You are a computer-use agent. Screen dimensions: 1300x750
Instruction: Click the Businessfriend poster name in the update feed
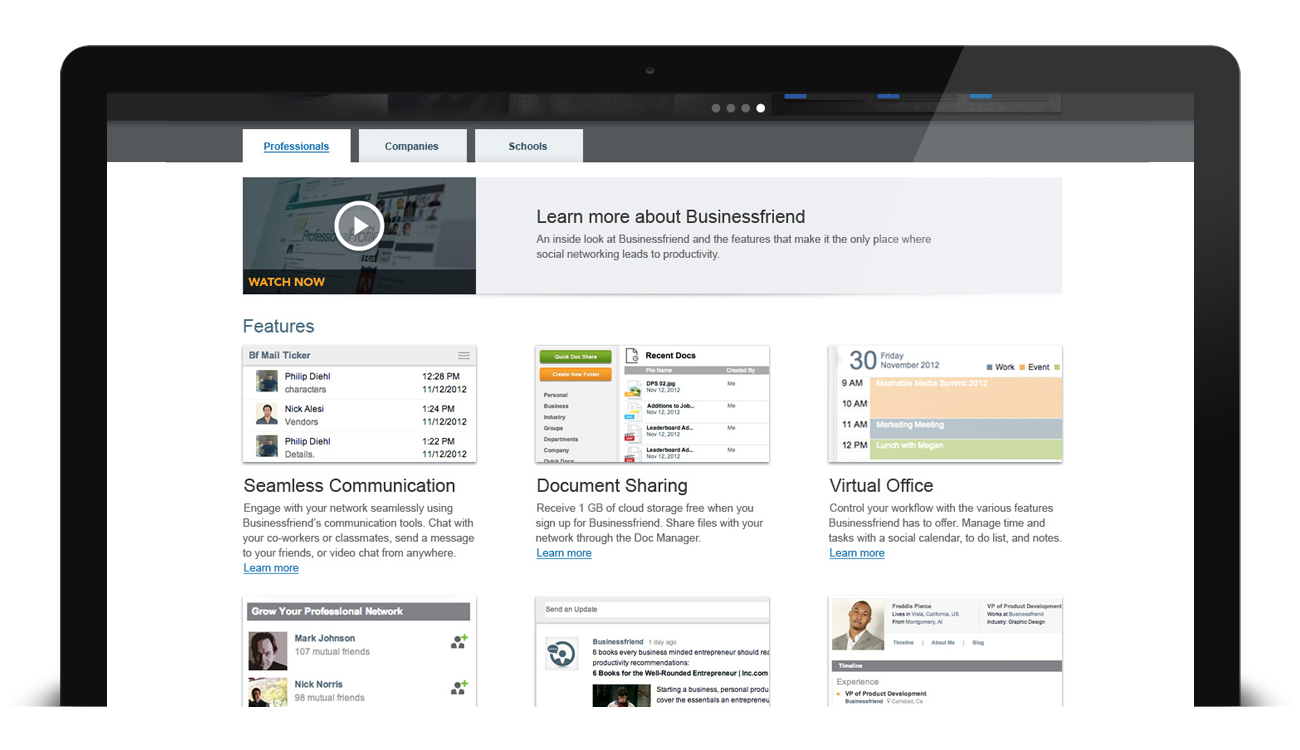coord(618,642)
